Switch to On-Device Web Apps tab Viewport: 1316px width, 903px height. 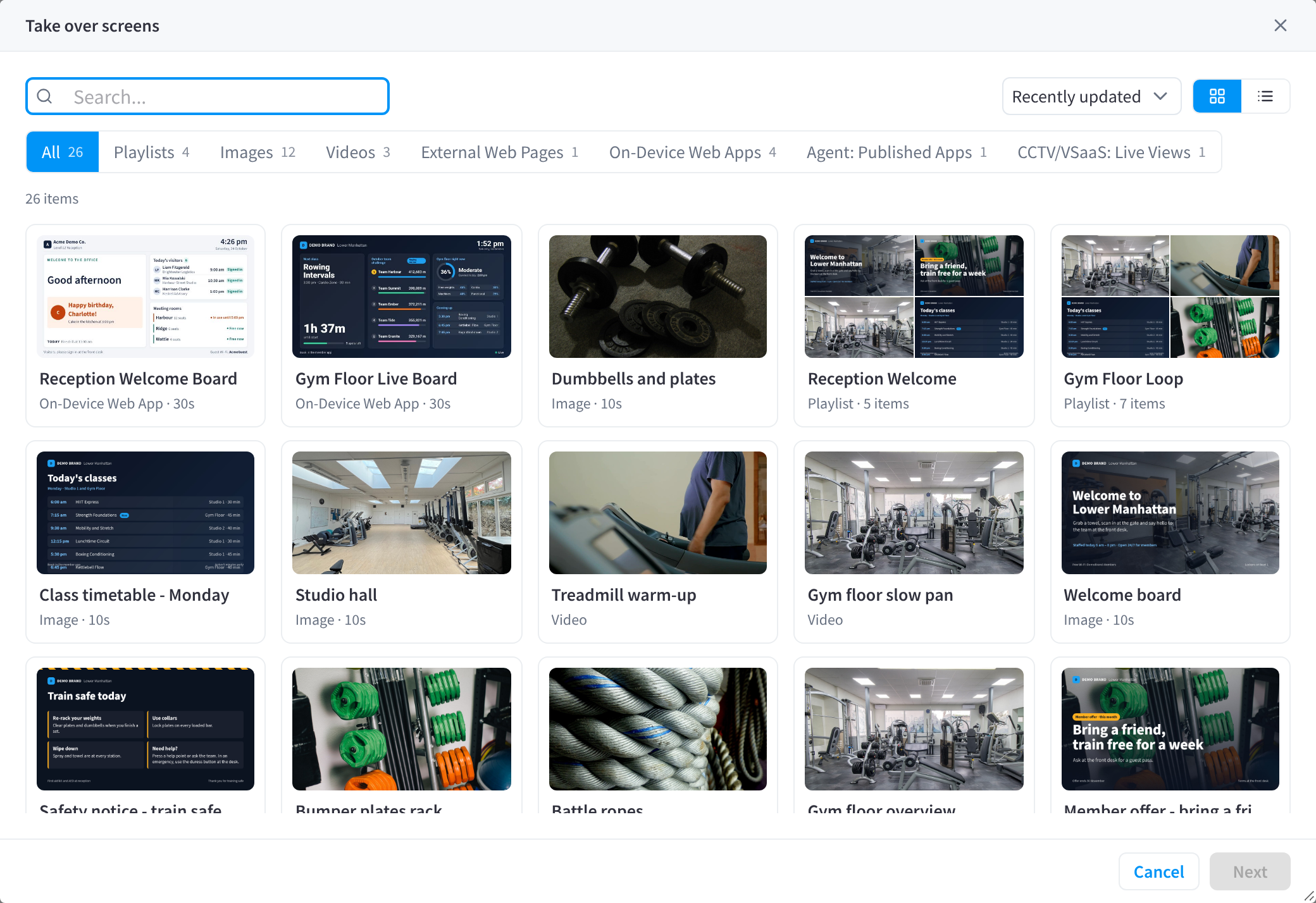pyautogui.click(x=692, y=152)
